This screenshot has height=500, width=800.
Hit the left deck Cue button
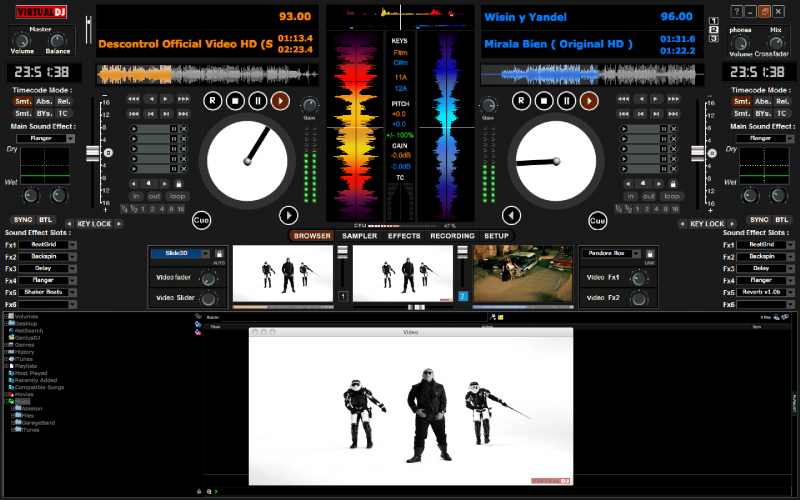click(x=202, y=220)
